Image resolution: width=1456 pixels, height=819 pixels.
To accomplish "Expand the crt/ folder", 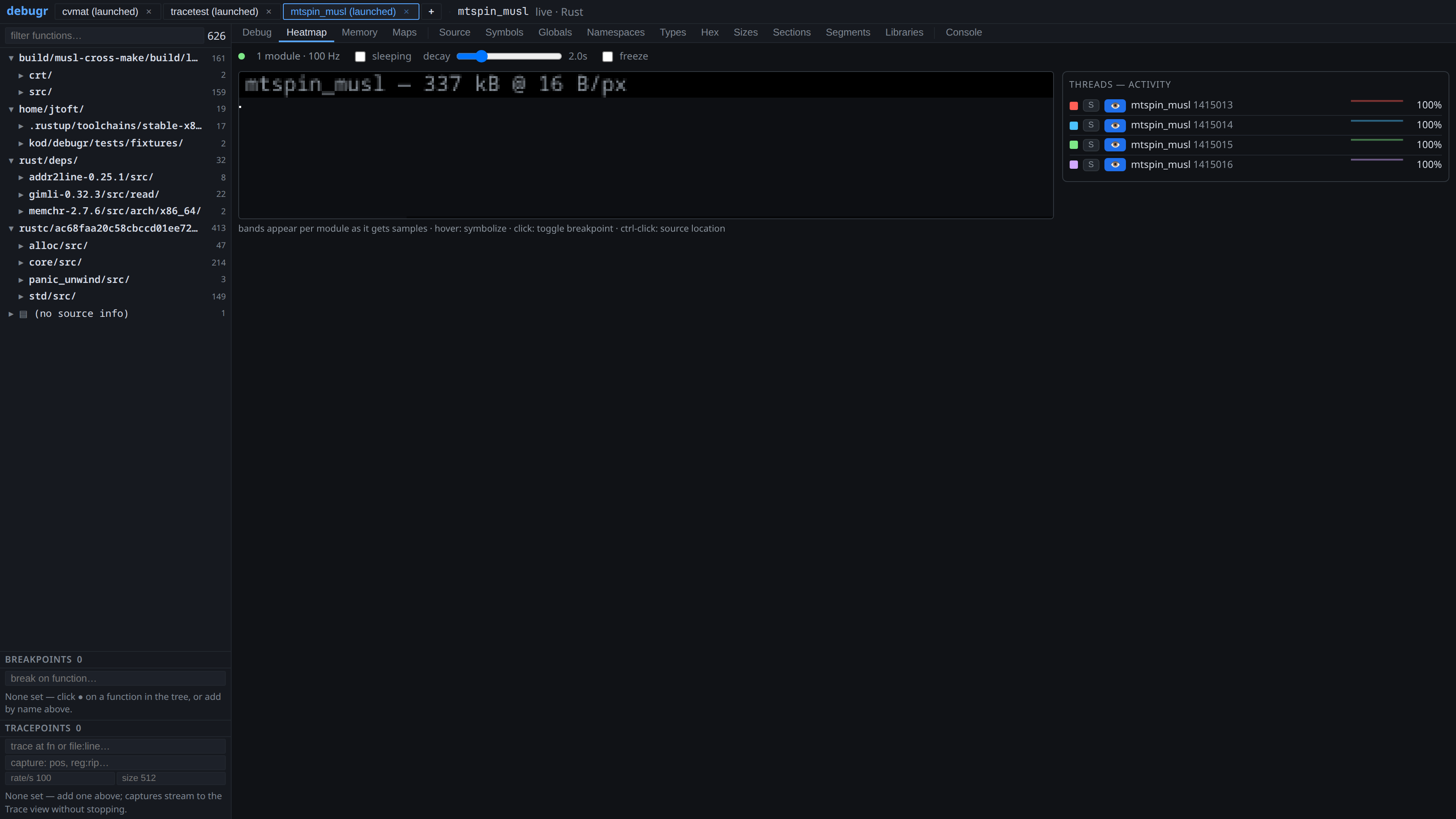I will point(21,75).
